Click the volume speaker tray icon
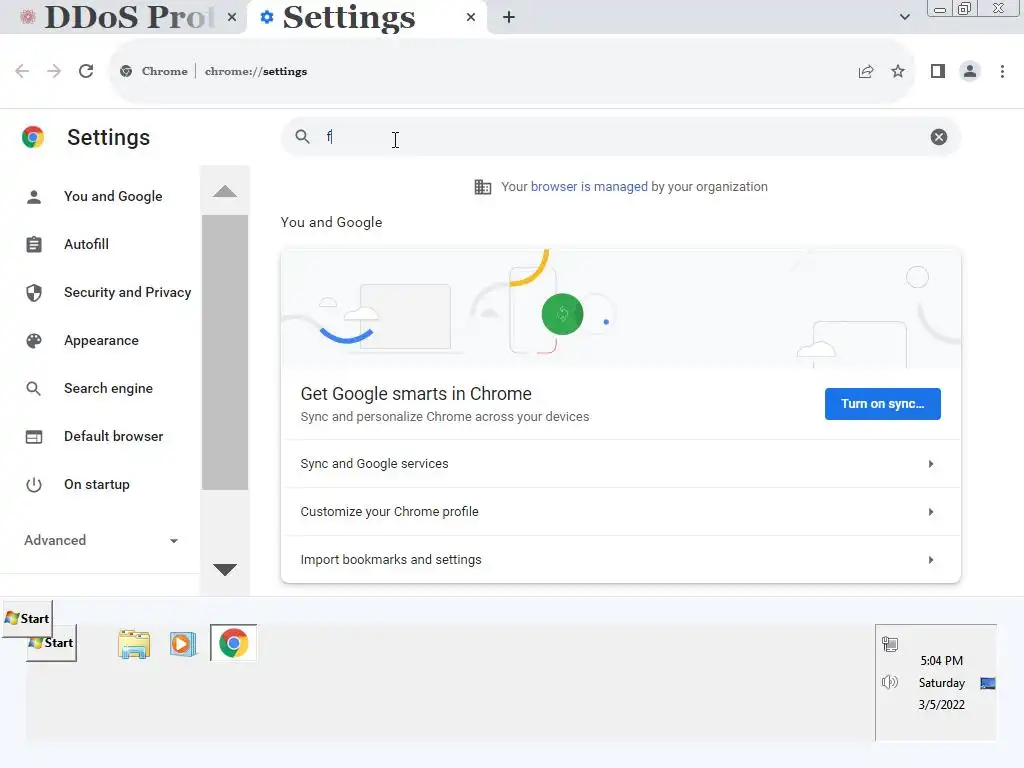Screen dimensions: 1024x768 tap(889, 682)
